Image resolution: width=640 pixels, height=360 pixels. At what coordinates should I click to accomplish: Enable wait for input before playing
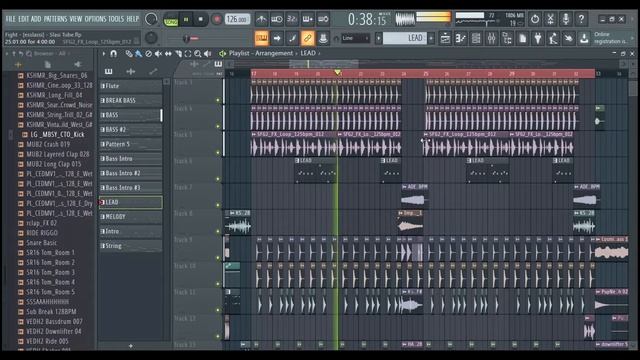[277, 19]
